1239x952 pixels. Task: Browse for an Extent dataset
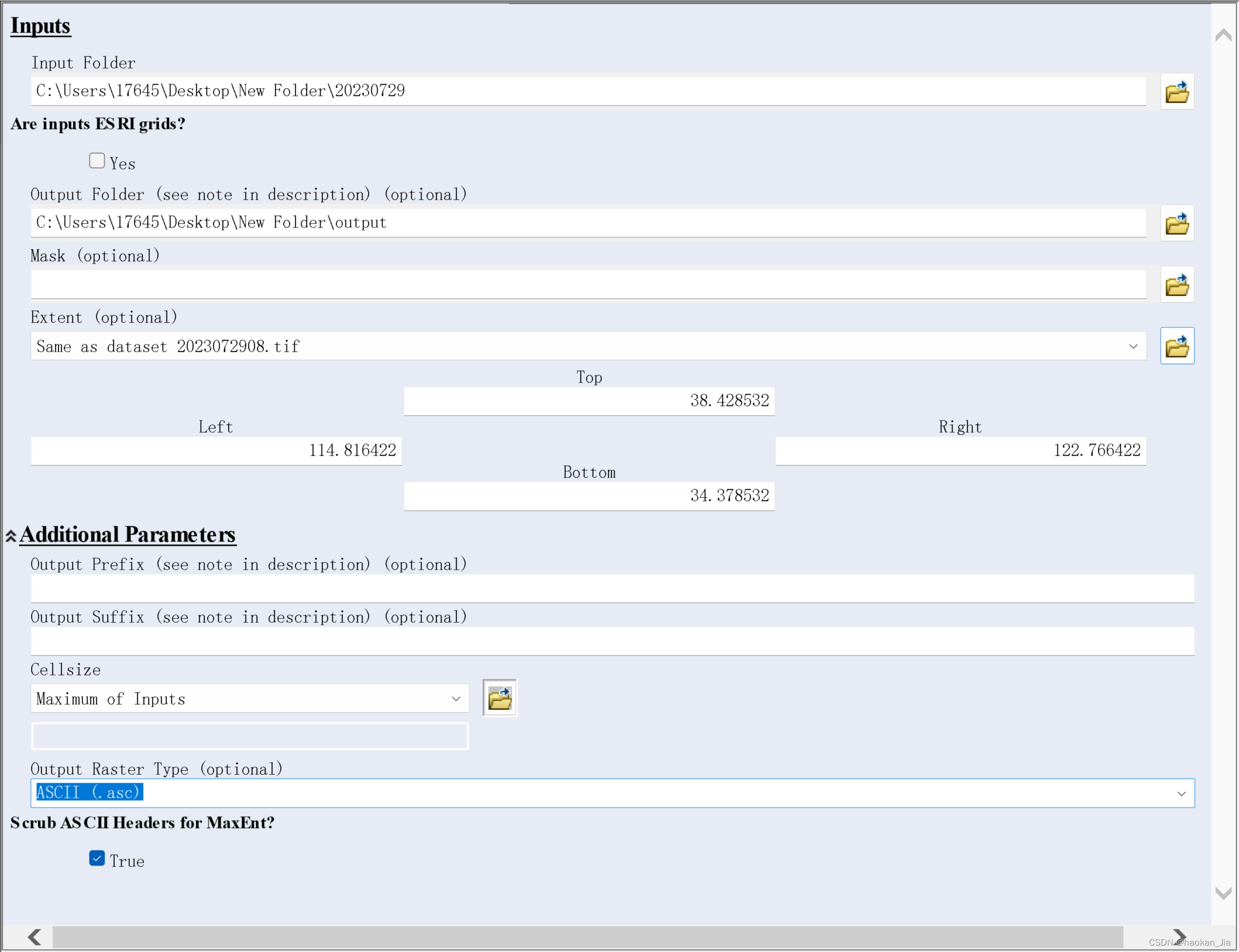[1176, 346]
